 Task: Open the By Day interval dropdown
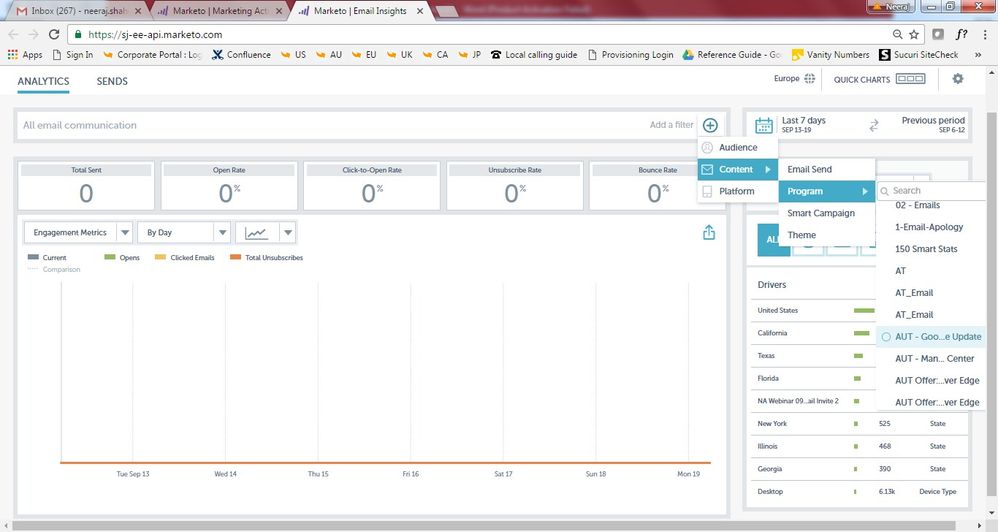tap(222, 232)
